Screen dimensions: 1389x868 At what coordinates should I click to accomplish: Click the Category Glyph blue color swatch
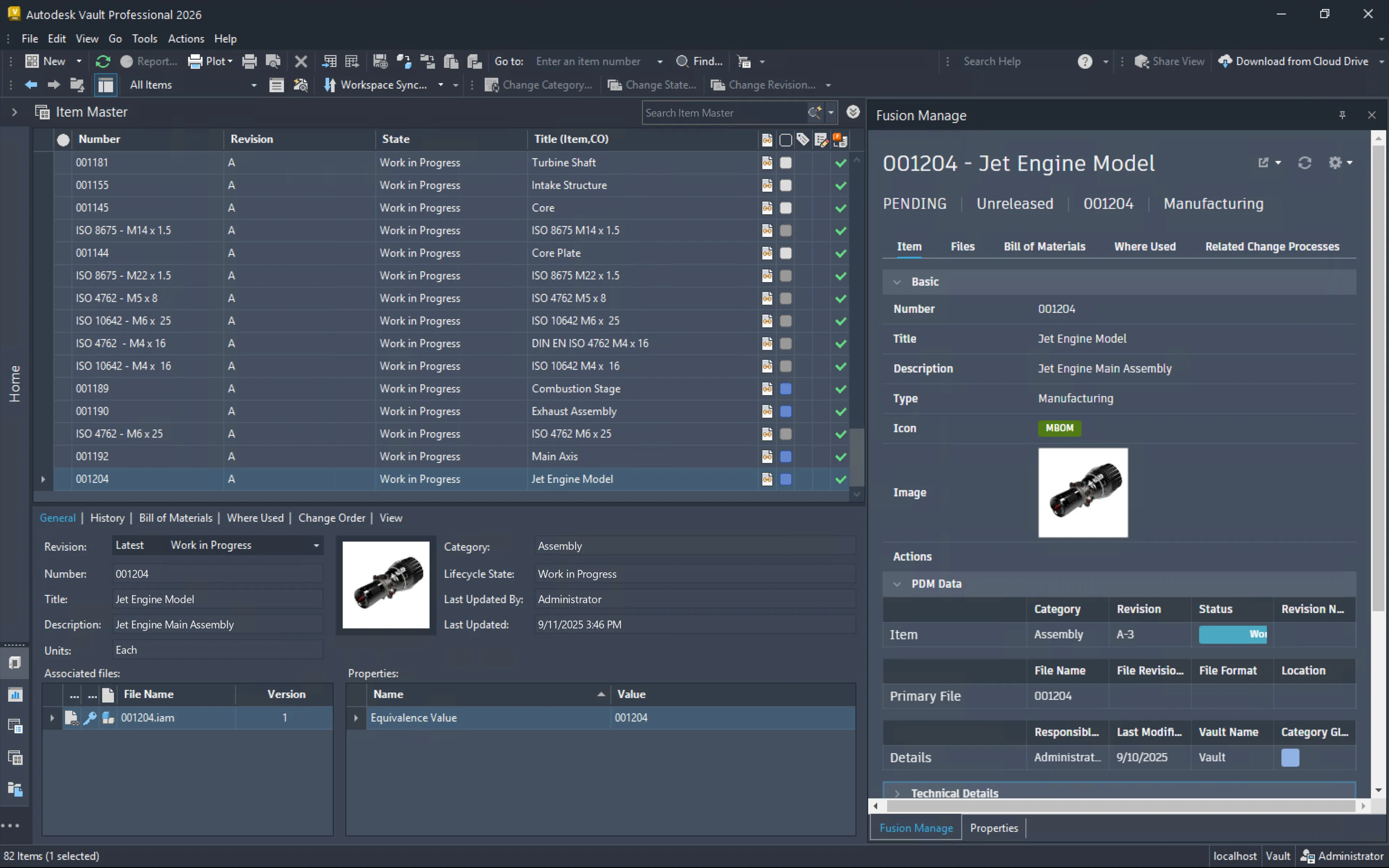(1290, 757)
